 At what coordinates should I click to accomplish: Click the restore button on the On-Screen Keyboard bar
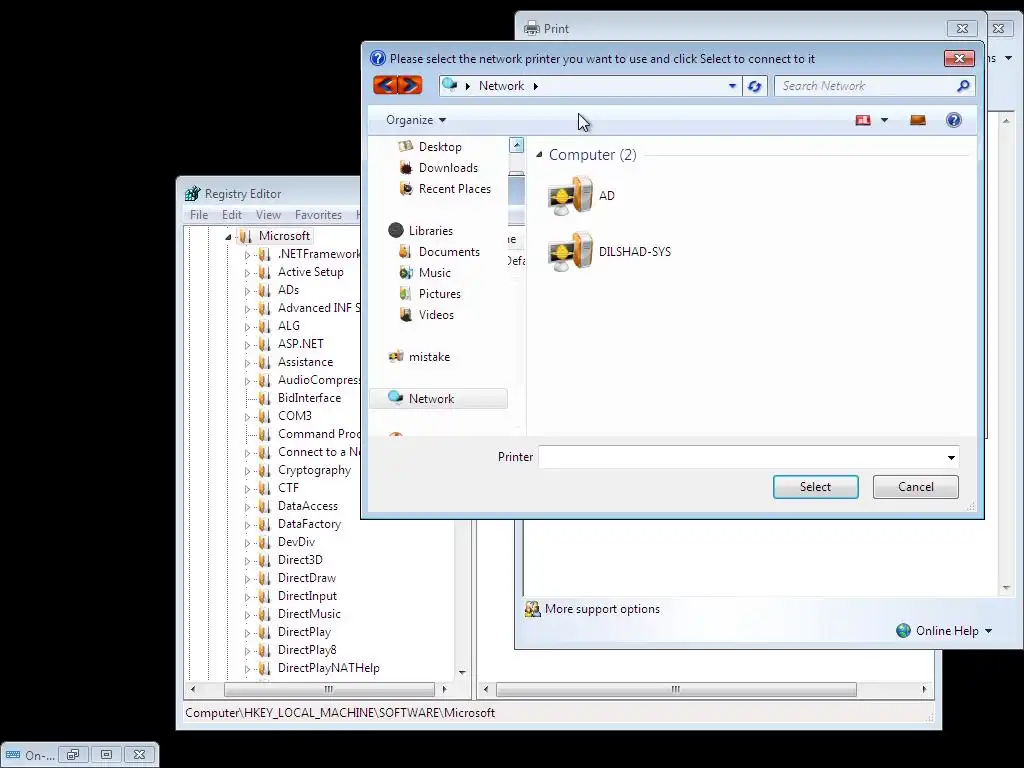click(73, 755)
